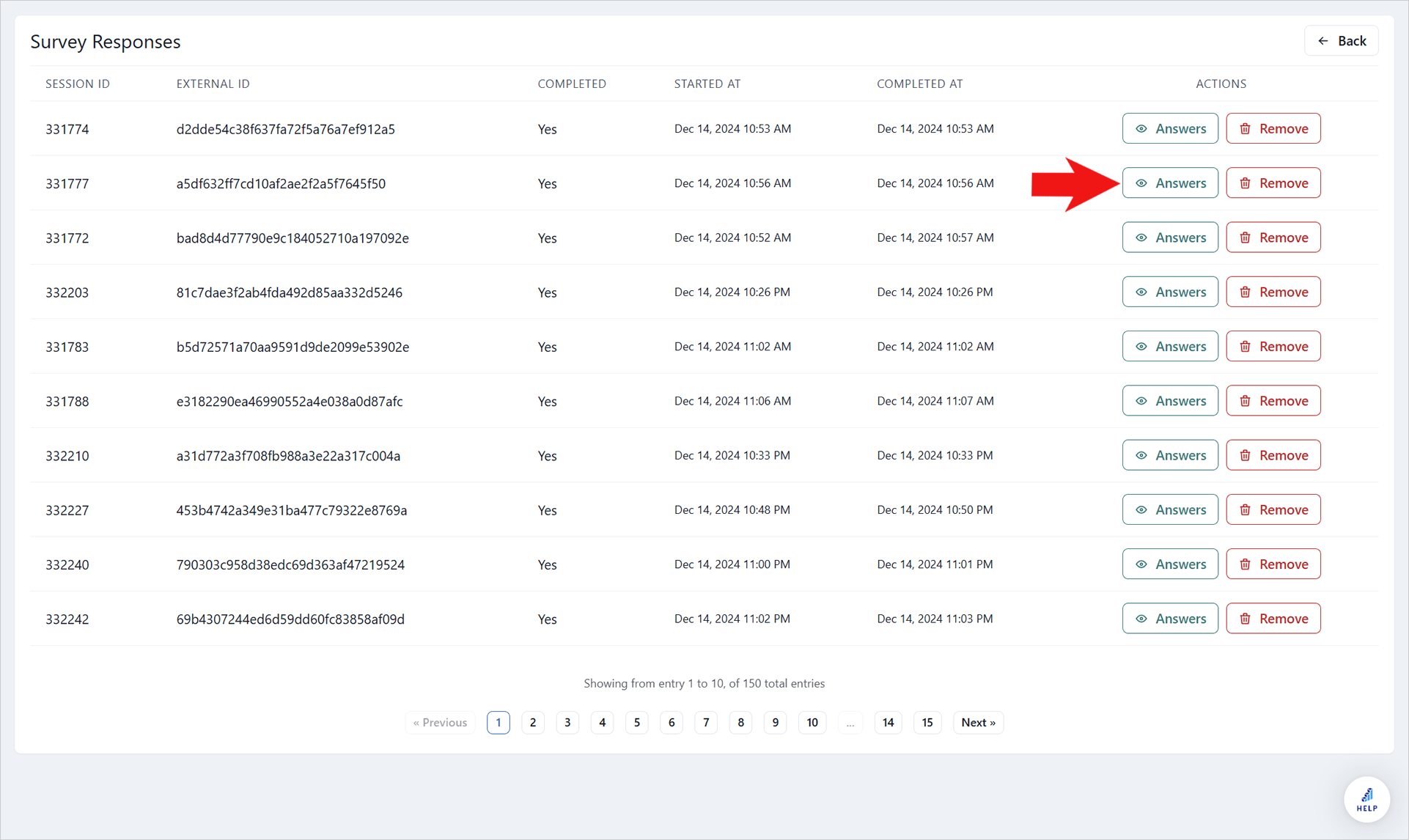Image resolution: width=1409 pixels, height=840 pixels.
Task: Remove the session 332203 entry
Action: pyautogui.click(x=1273, y=292)
